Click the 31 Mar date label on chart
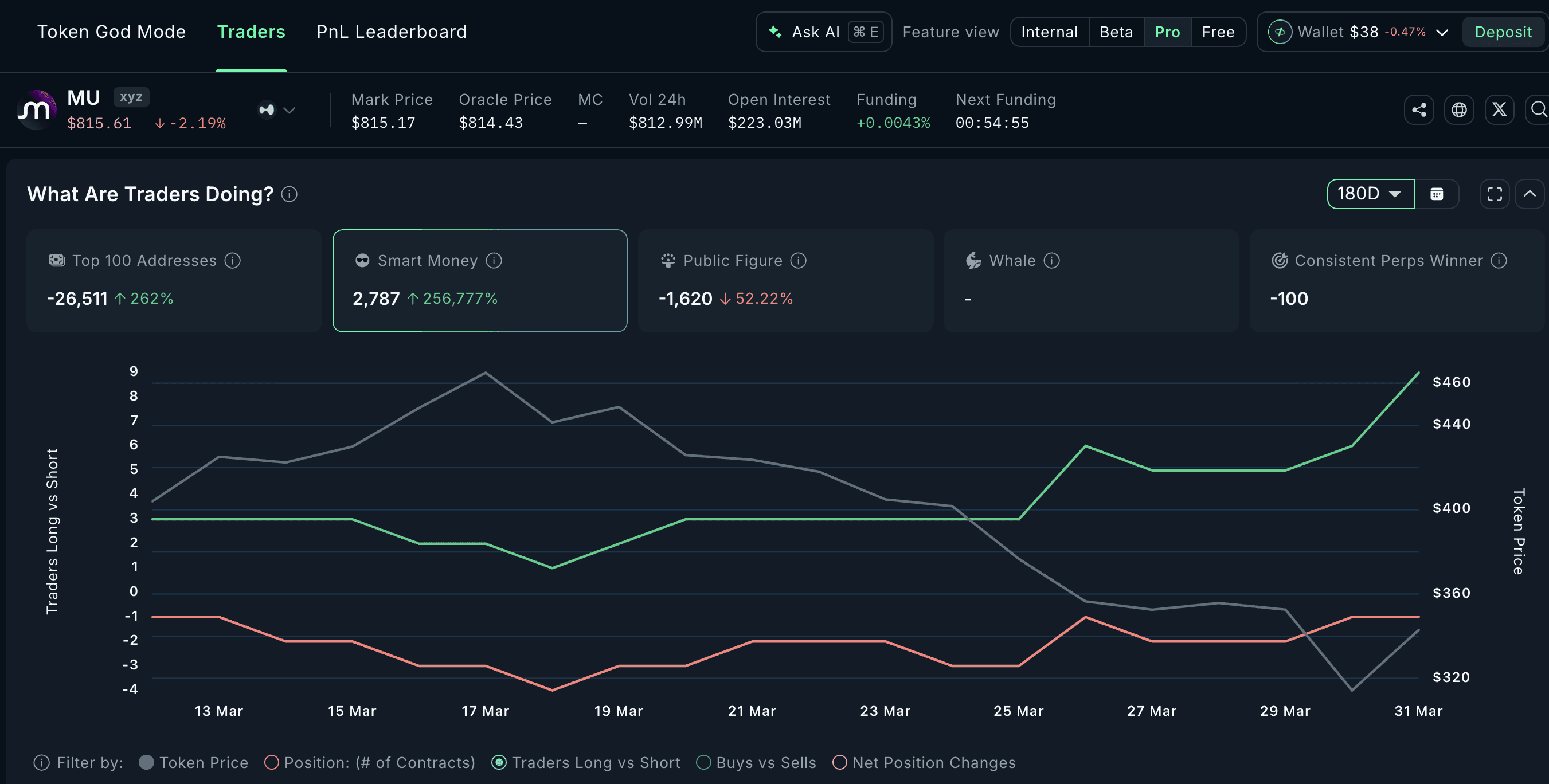 [1418, 711]
